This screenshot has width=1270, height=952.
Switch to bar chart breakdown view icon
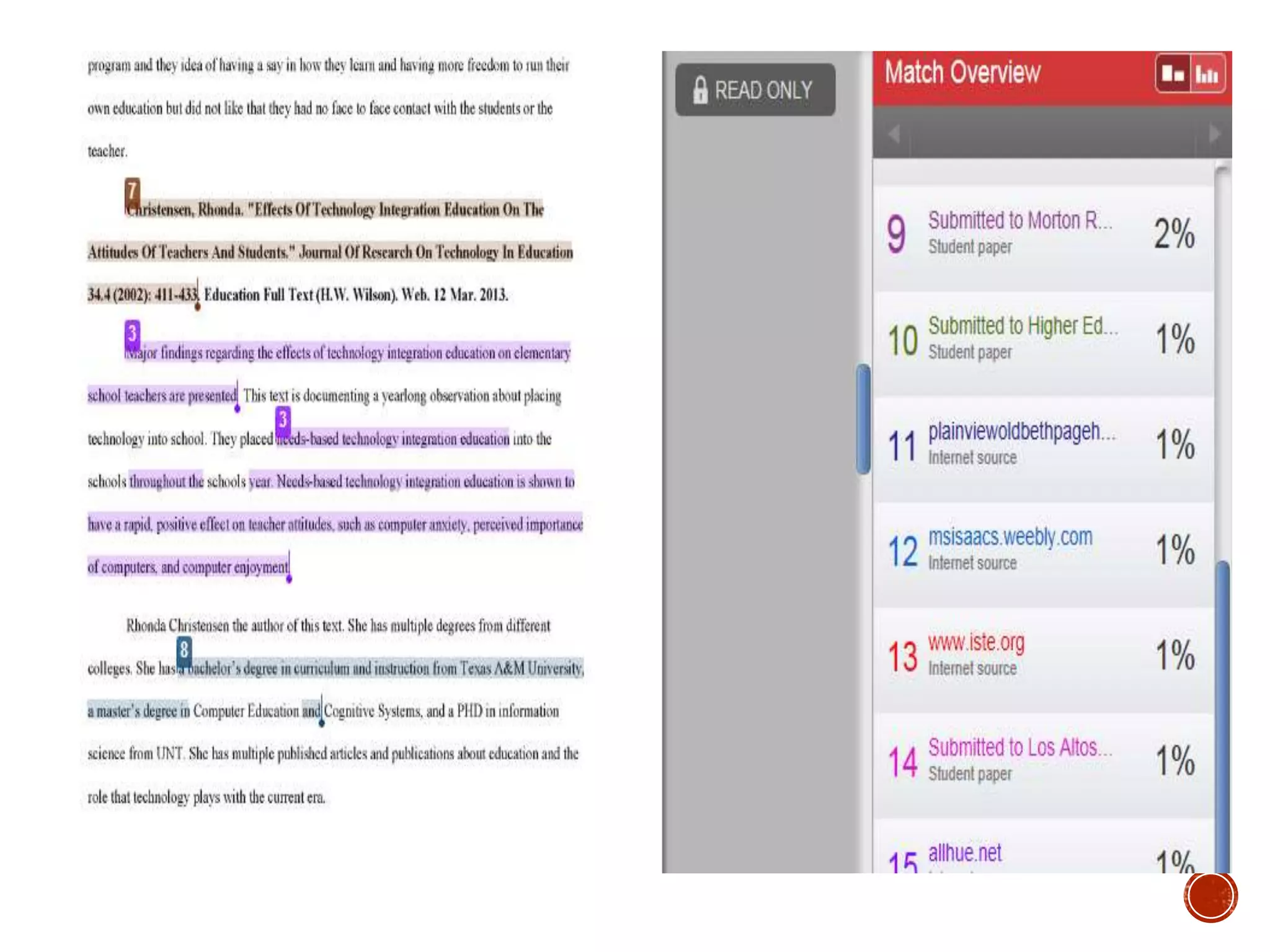[1207, 74]
